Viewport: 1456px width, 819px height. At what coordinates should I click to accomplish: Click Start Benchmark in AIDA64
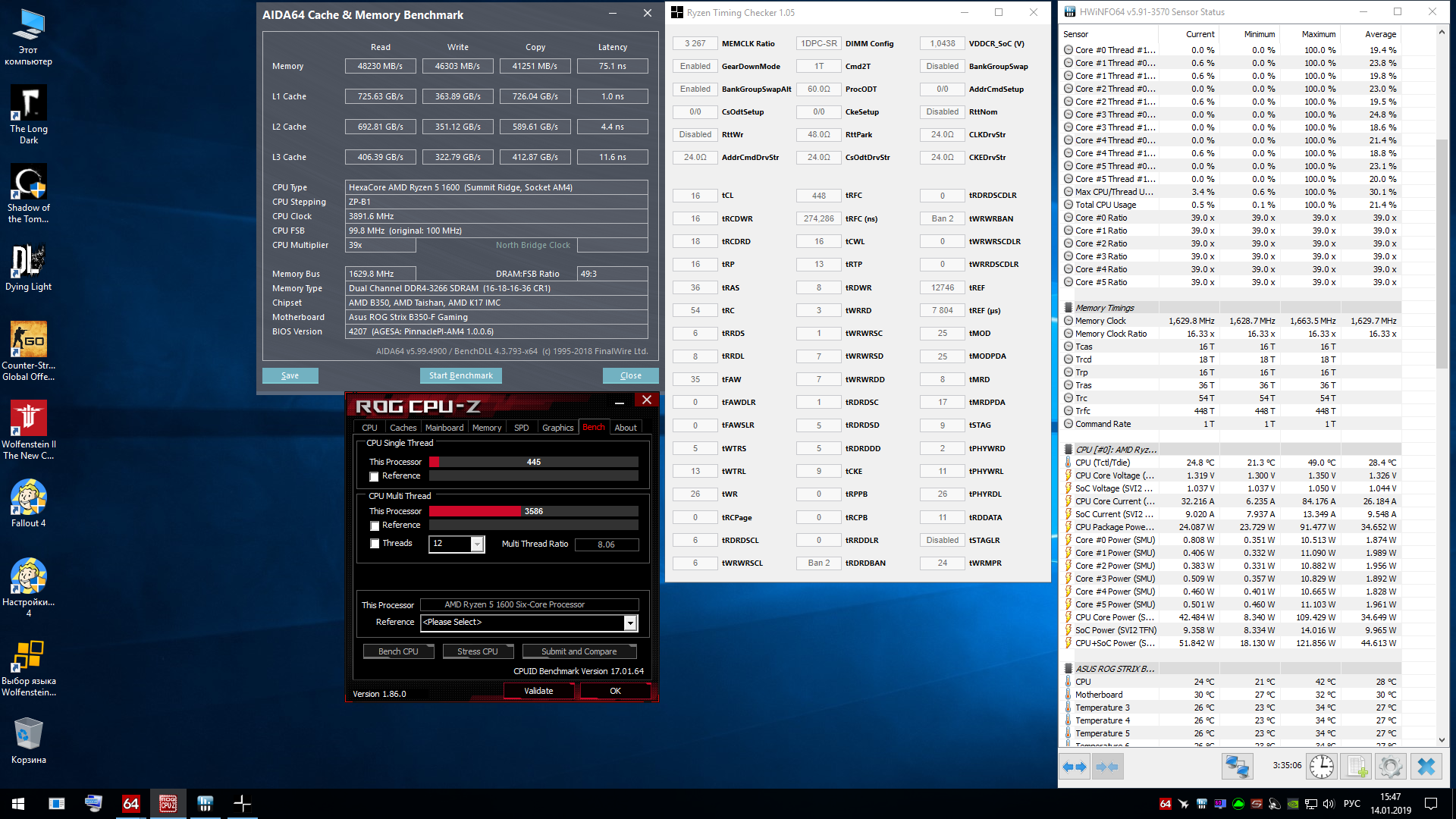tap(460, 375)
